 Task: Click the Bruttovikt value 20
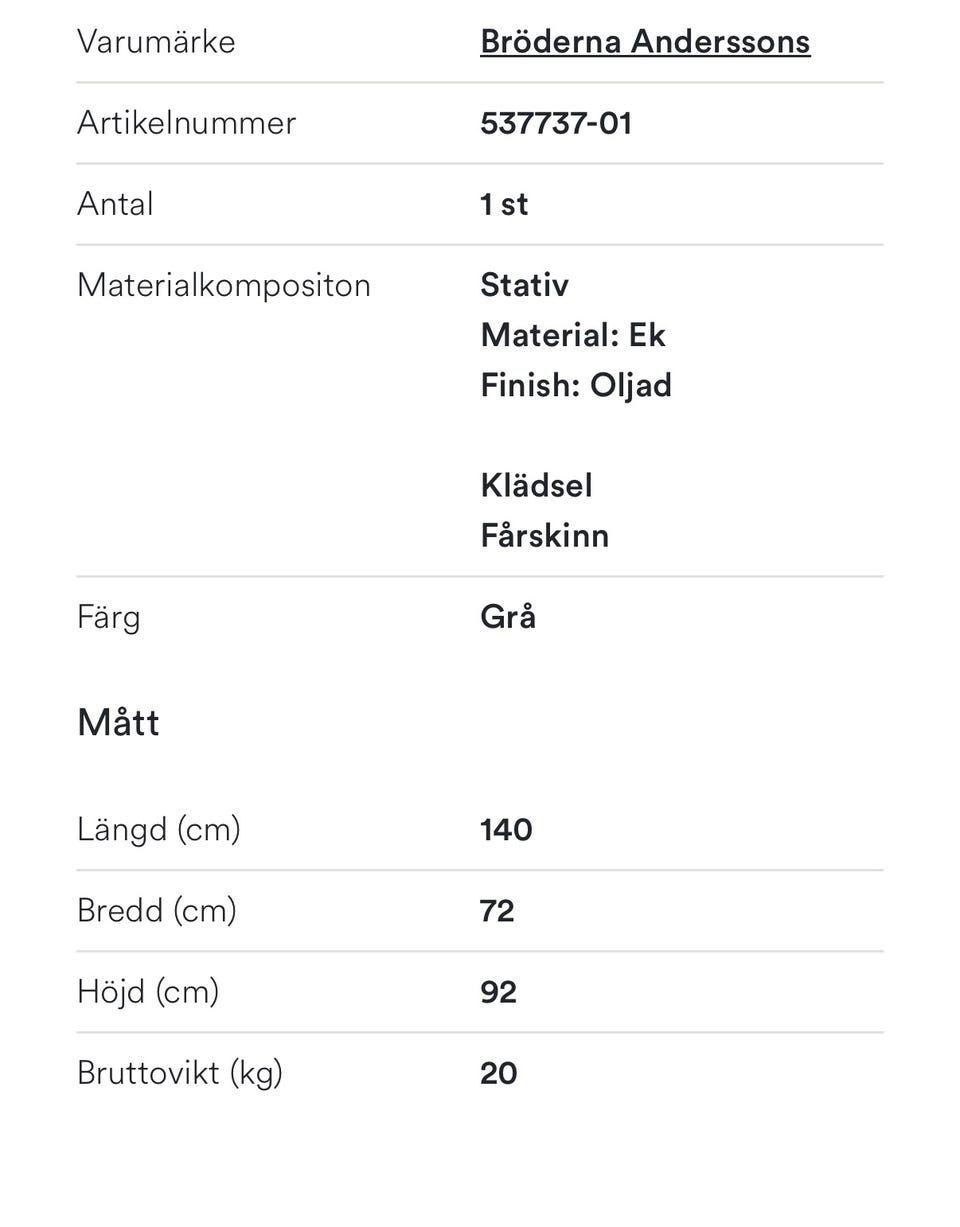coord(499,1073)
